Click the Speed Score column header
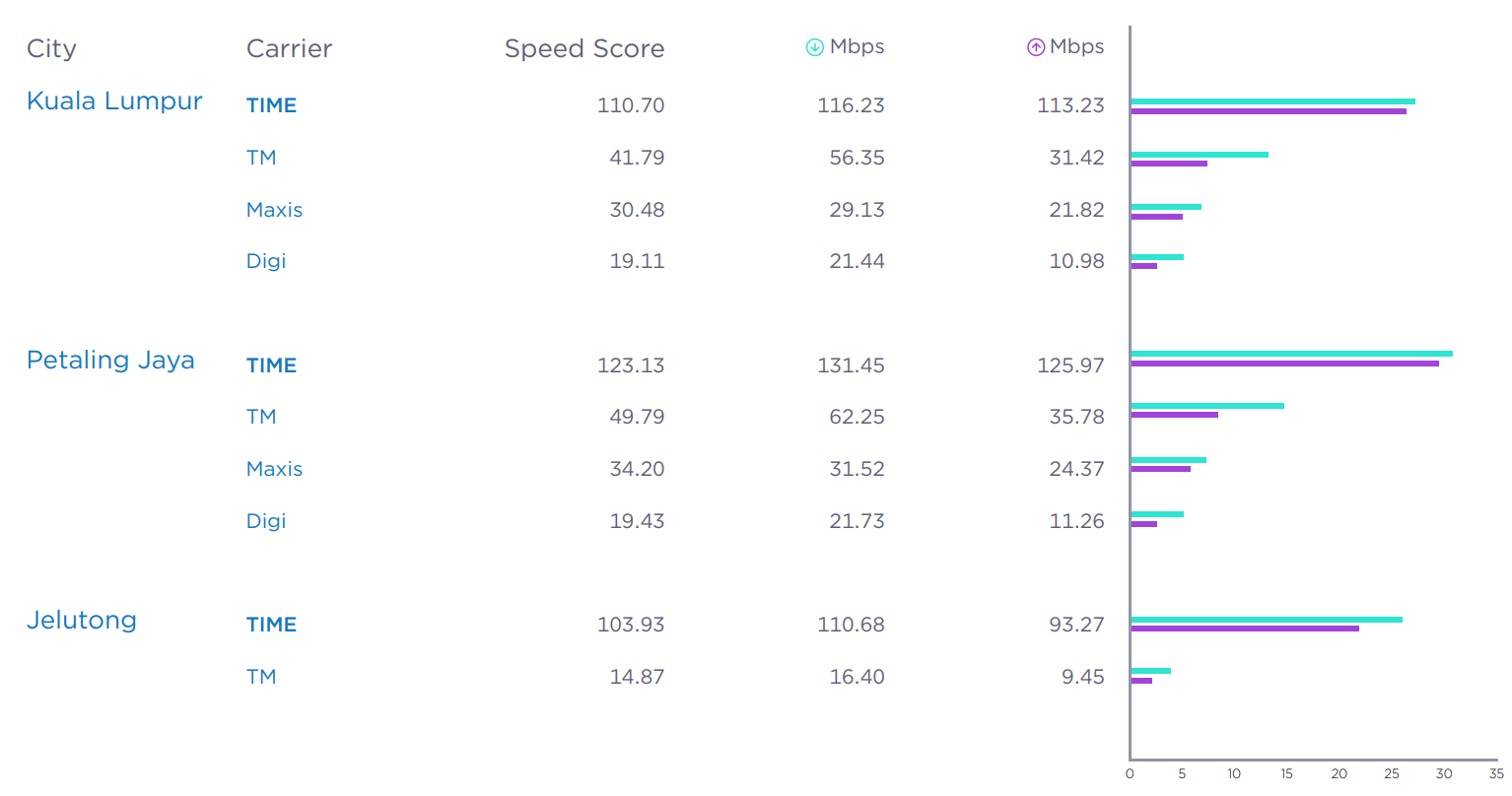The height and width of the screenshot is (796, 1512). pos(584,48)
